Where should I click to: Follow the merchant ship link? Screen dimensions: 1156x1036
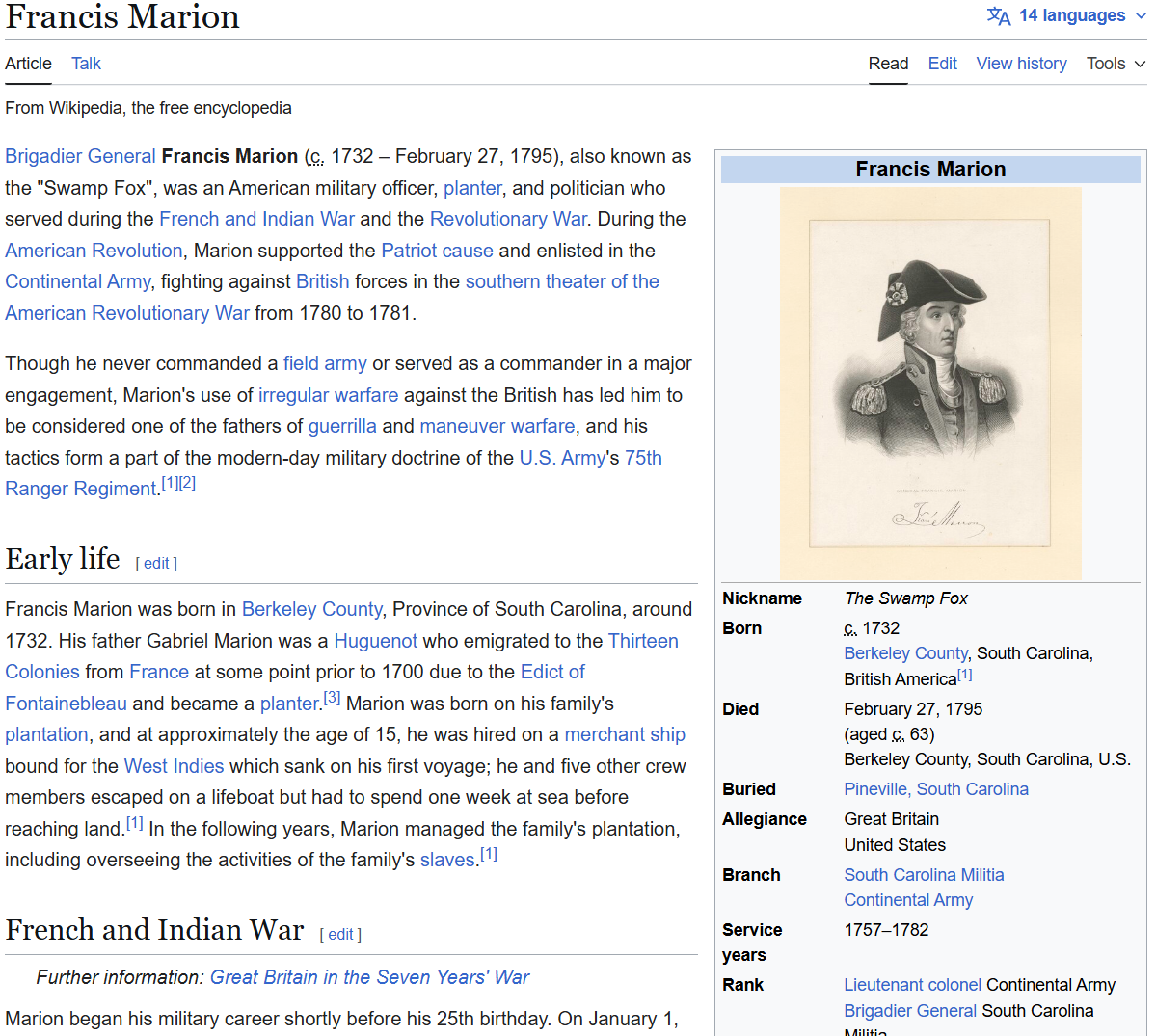[625, 735]
